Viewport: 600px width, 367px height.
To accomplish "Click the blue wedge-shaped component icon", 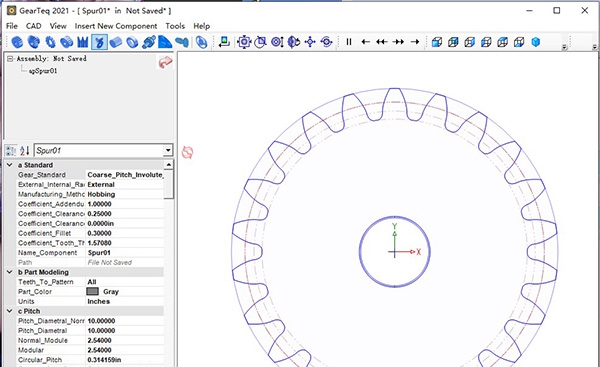I will [x=165, y=42].
